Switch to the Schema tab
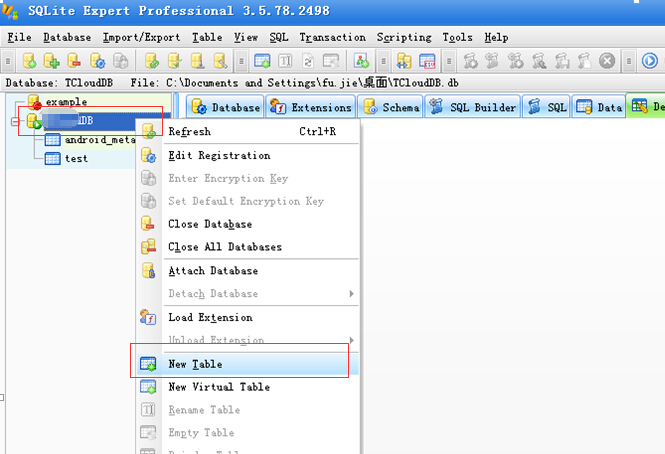Image resolution: width=665 pixels, height=454 pixels. click(391, 107)
